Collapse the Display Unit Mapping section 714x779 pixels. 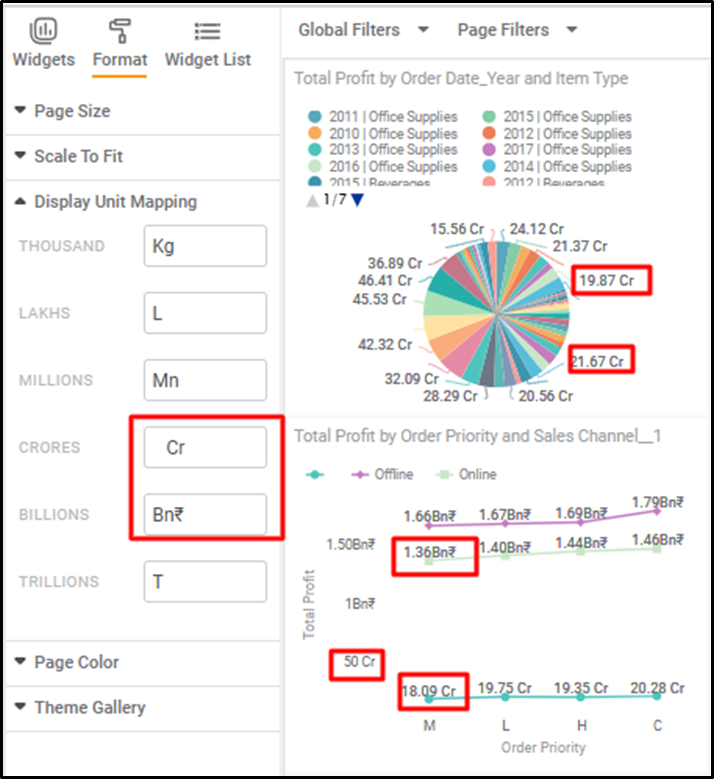[142, 202]
